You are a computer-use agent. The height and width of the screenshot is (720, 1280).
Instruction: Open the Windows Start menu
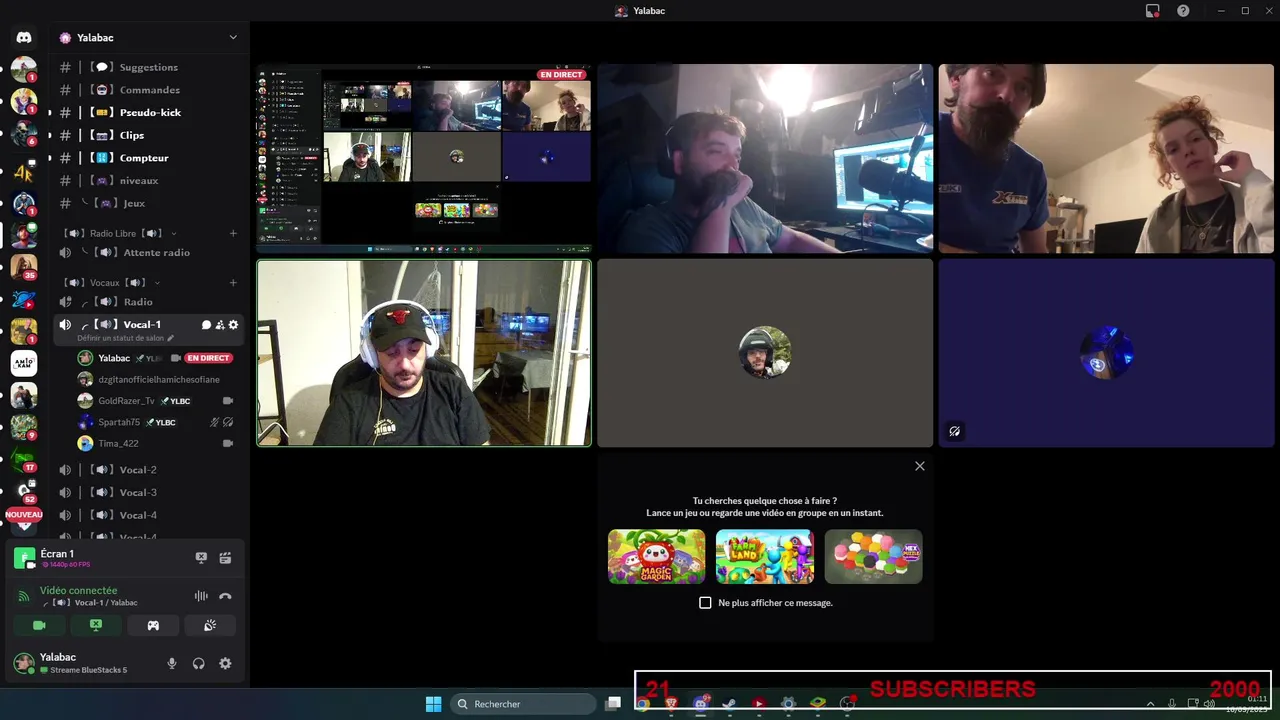tap(433, 704)
